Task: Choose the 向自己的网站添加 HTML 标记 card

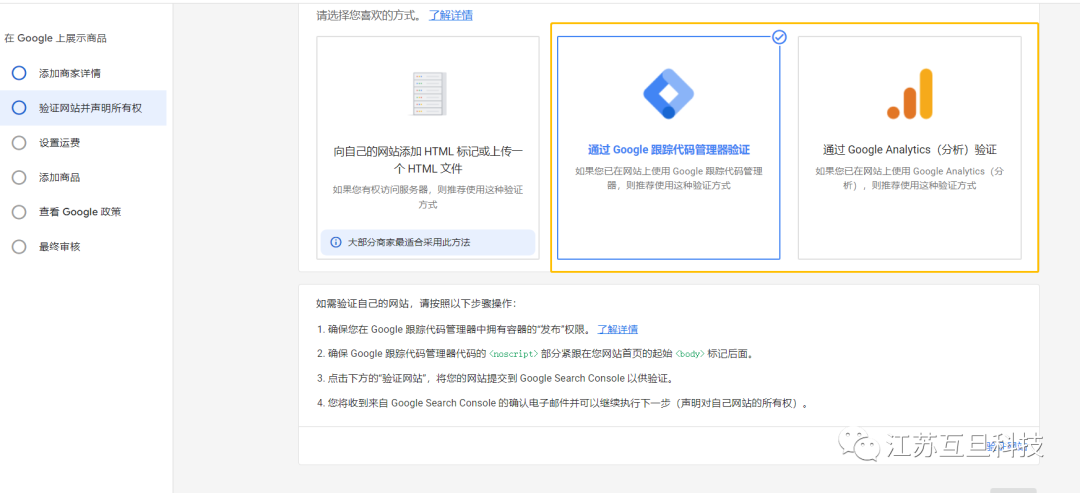Action: 428,158
